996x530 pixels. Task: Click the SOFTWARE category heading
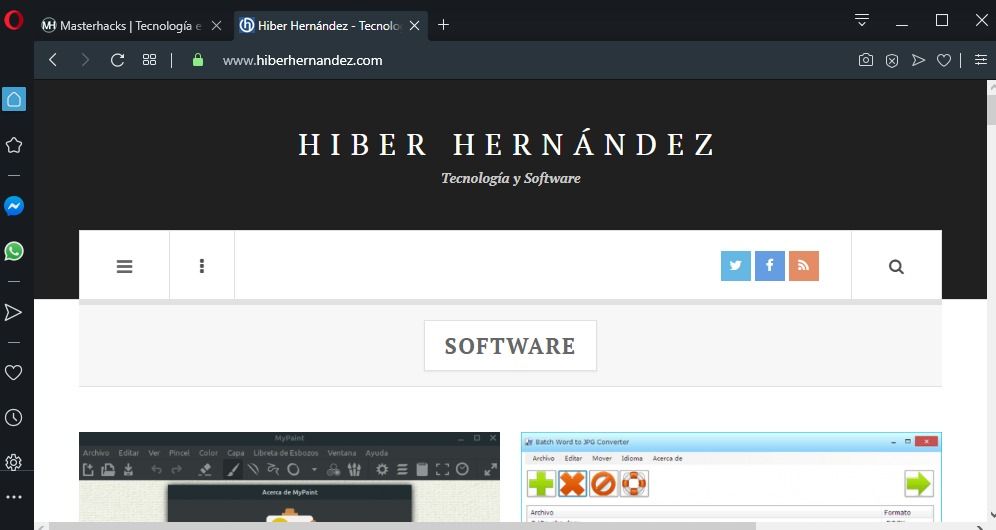[x=510, y=346]
